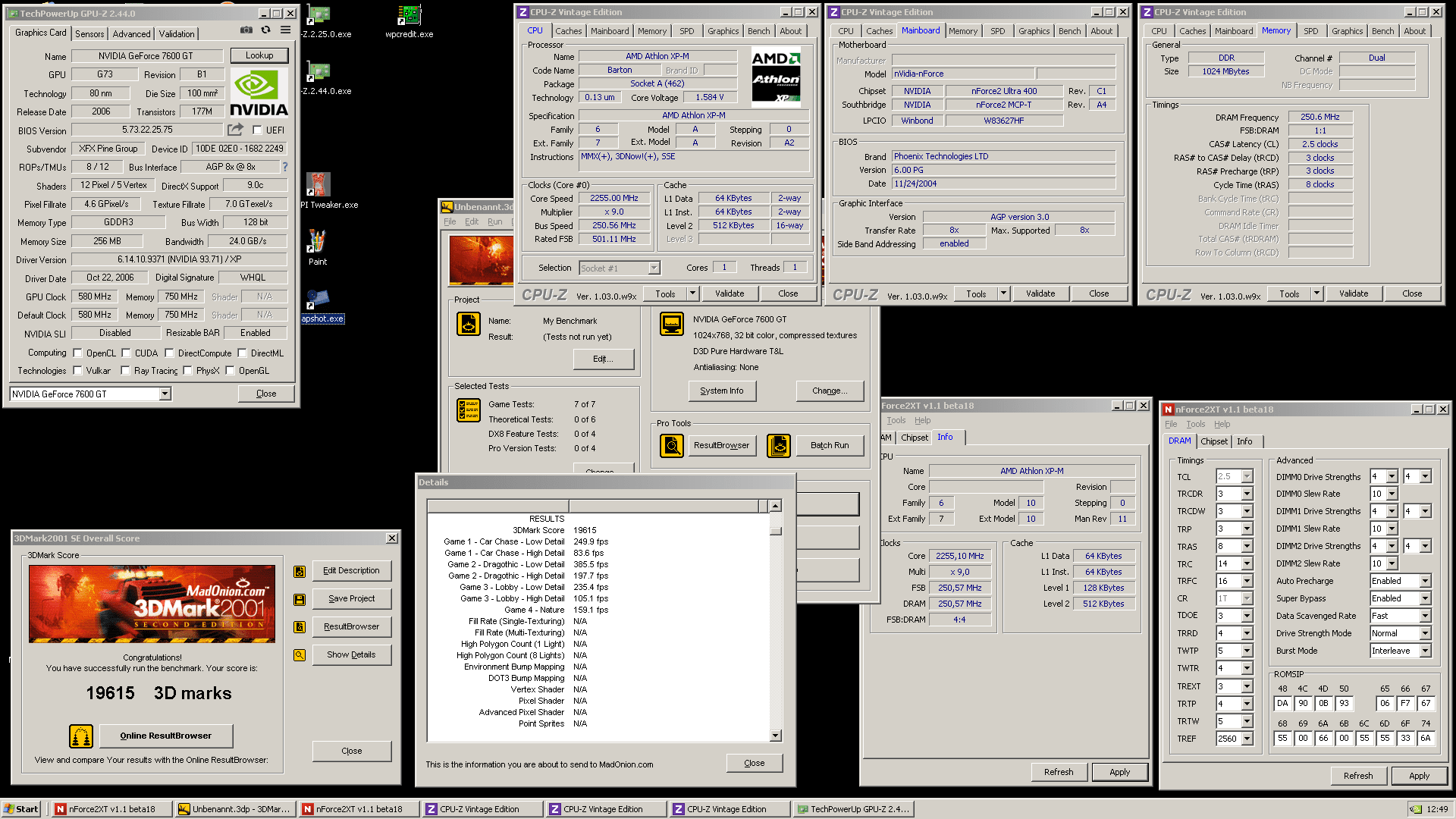
Task: Click the Online ResultBrowser button
Action: 165,736
